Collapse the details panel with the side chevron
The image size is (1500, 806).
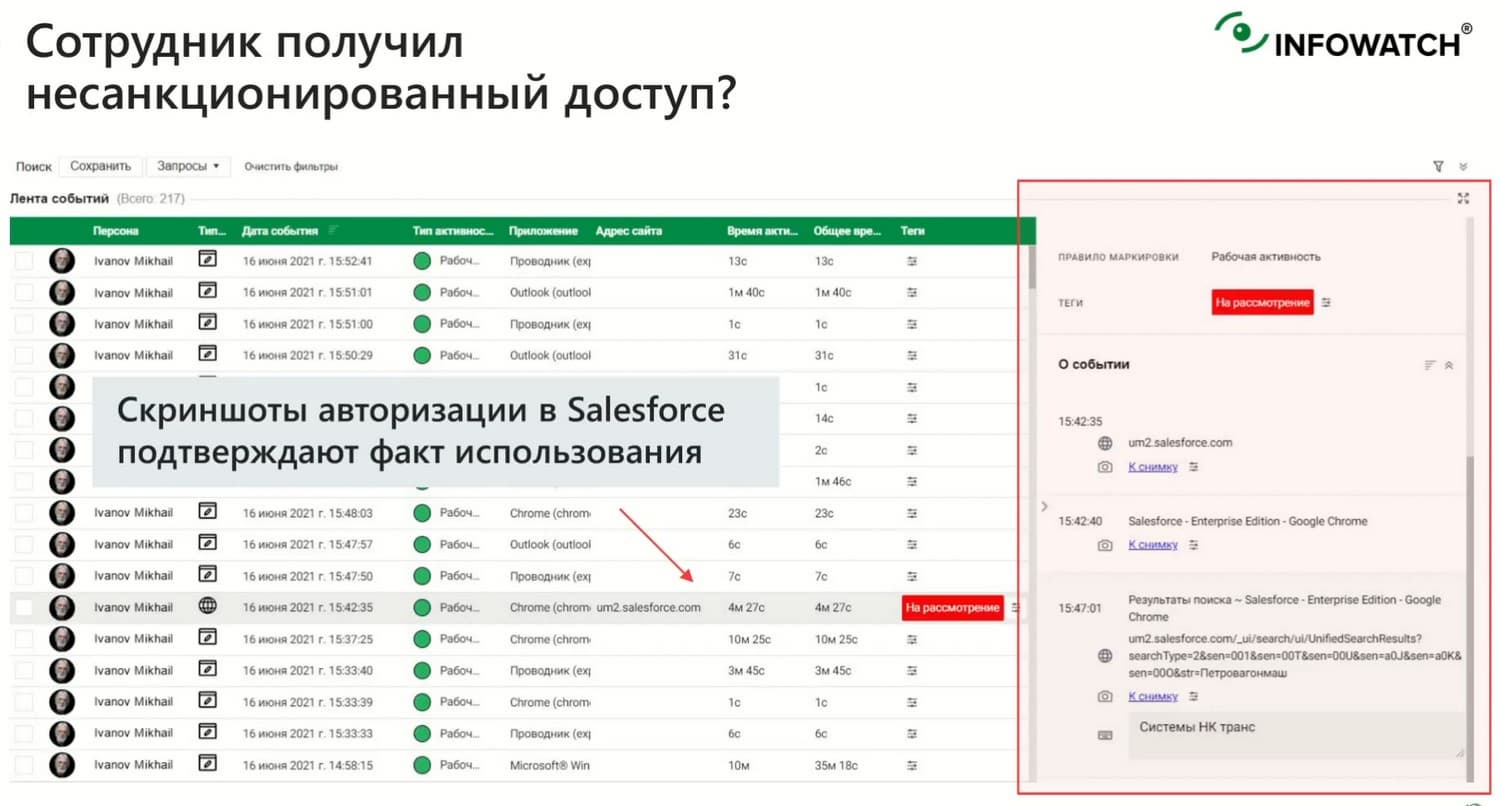1044,506
